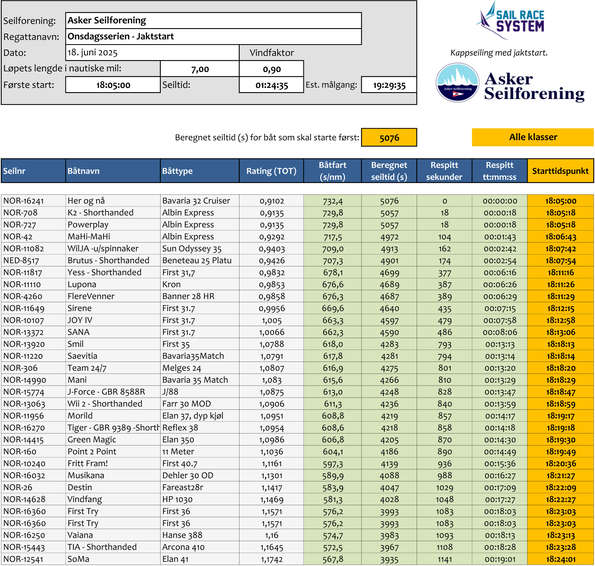Click boat type Bavaria 32 Cruiser
The image size is (595, 566).
click(196, 201)
